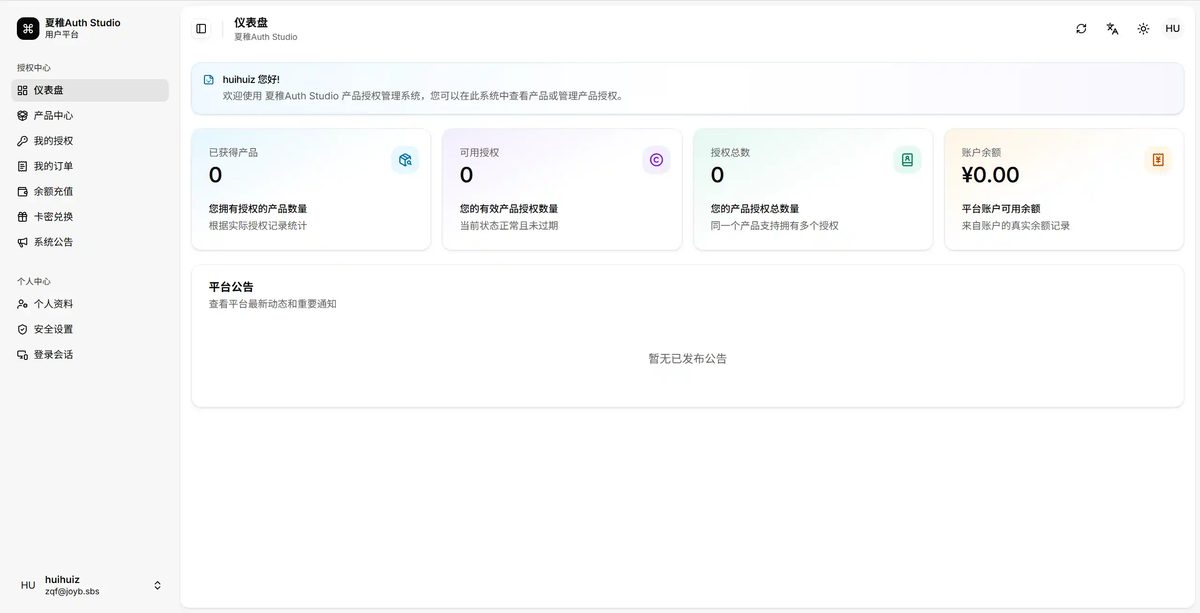The width and height of the screenshot is (1200, 613).
Task: Click 根据实际授权记录统计 note
Action: tap(258, 226)
